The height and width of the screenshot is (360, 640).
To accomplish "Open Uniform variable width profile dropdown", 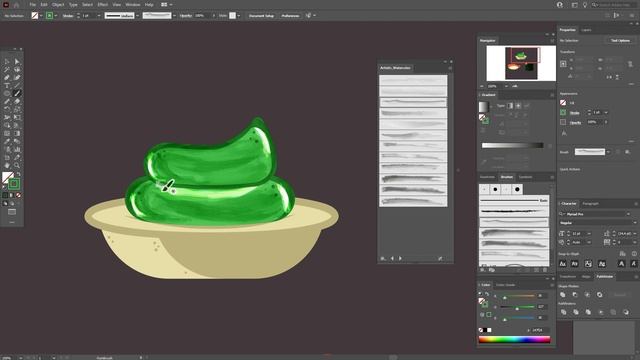I will point(138,16).
